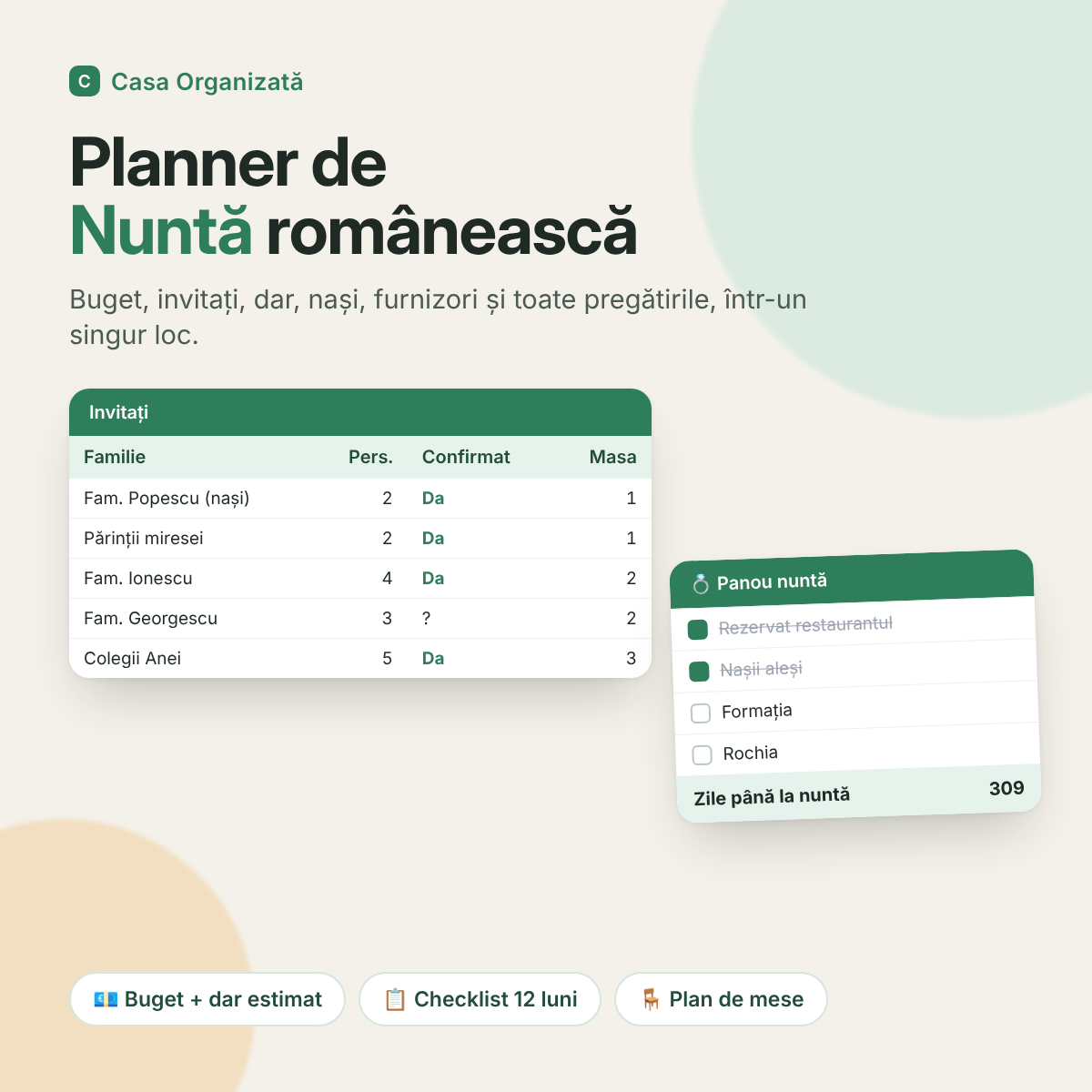Click person count 5 for Colegii Anei
Viewport: 1092px width, 1092px height.
pos(387,658)
